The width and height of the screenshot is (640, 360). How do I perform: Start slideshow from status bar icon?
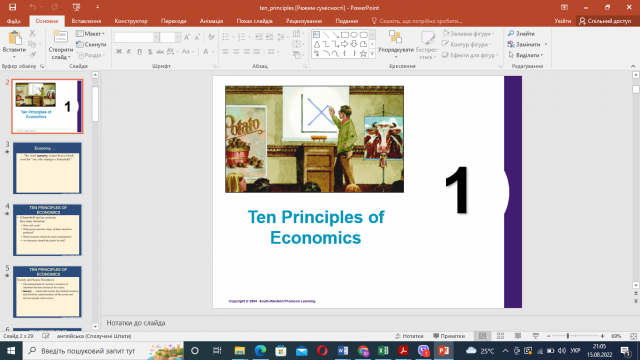[536, 336]
